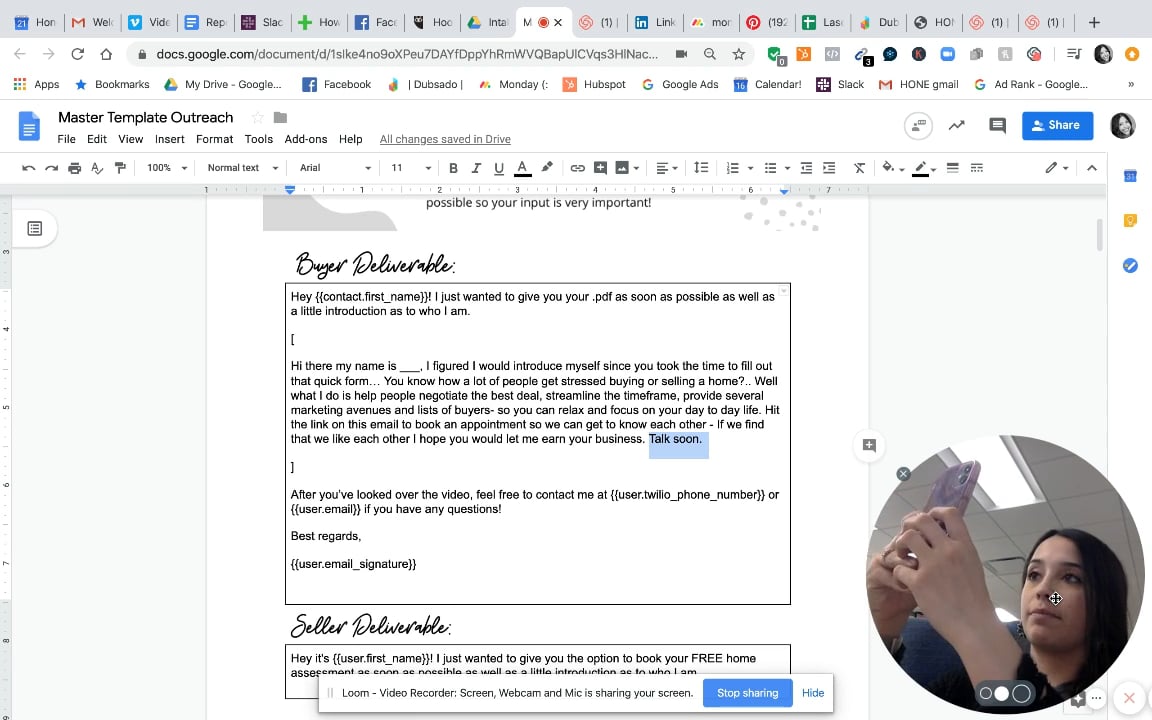Undo the last edit in the toolbar
This screenshot has width=1152, height=720.
pyautogui.click(x=29, y=168)
